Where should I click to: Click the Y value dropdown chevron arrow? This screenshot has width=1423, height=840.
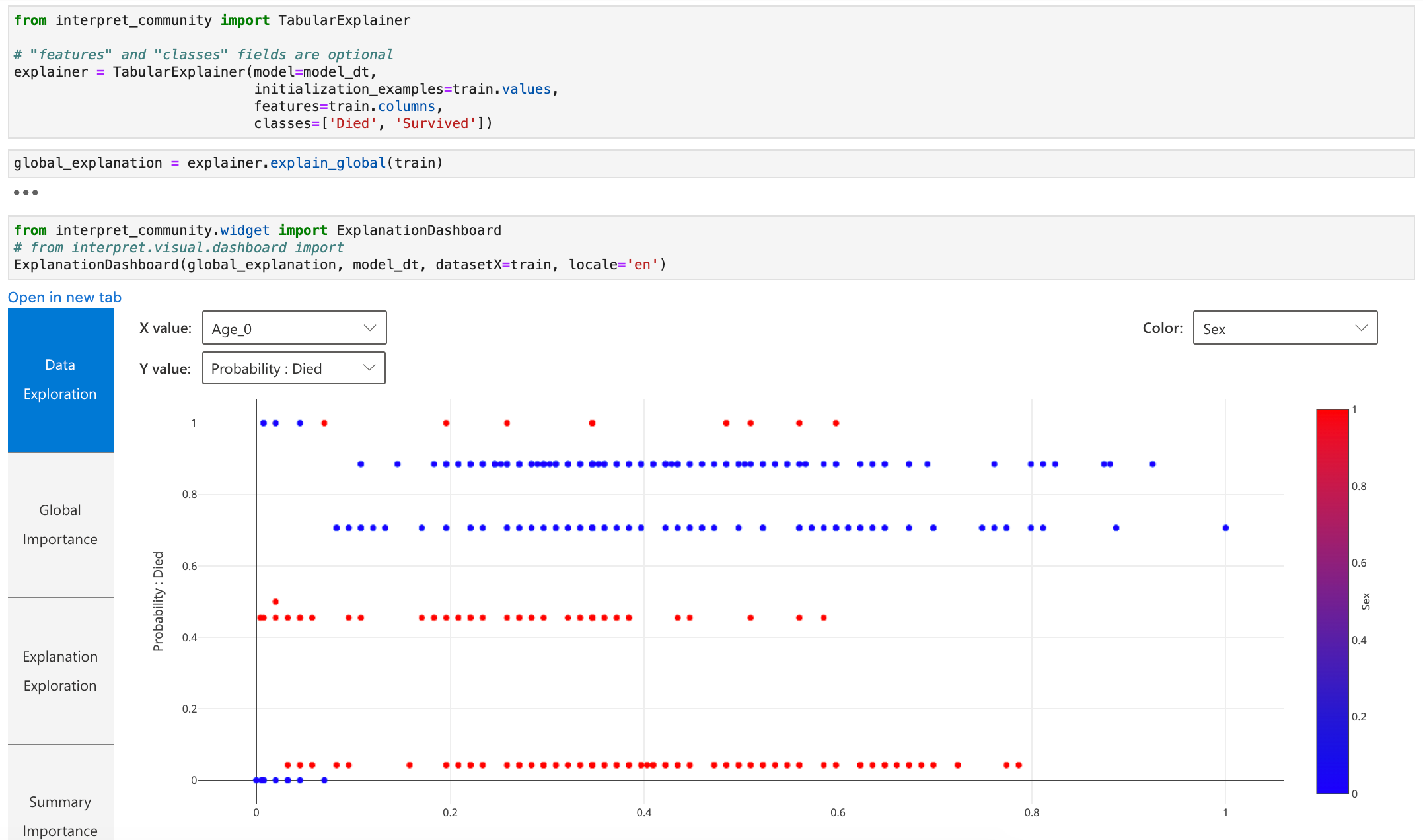369,368
